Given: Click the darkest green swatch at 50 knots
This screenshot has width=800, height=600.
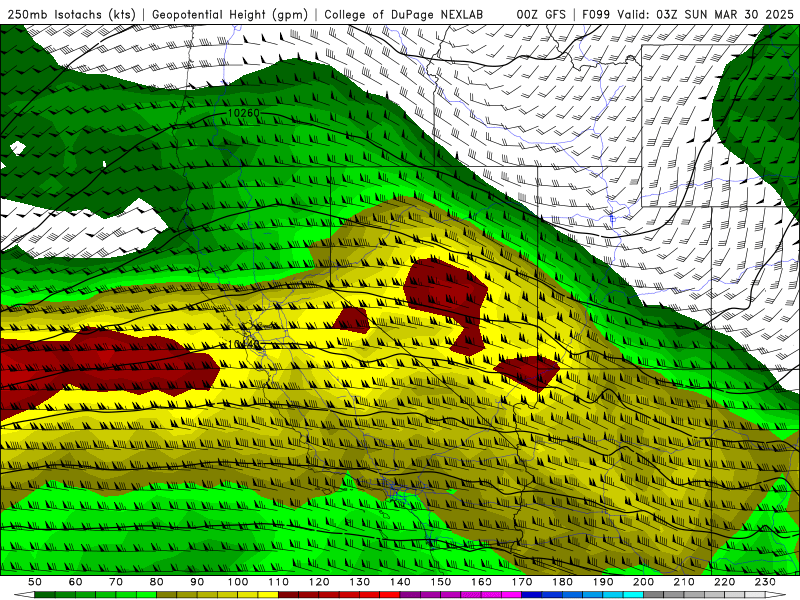Looking at the screenshot, I should (44, 595).
